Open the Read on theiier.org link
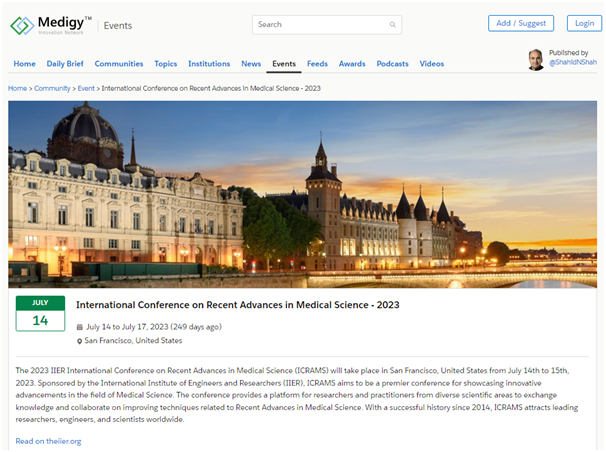Viewport: 606px width, 452px height. (x=48, y=441)
